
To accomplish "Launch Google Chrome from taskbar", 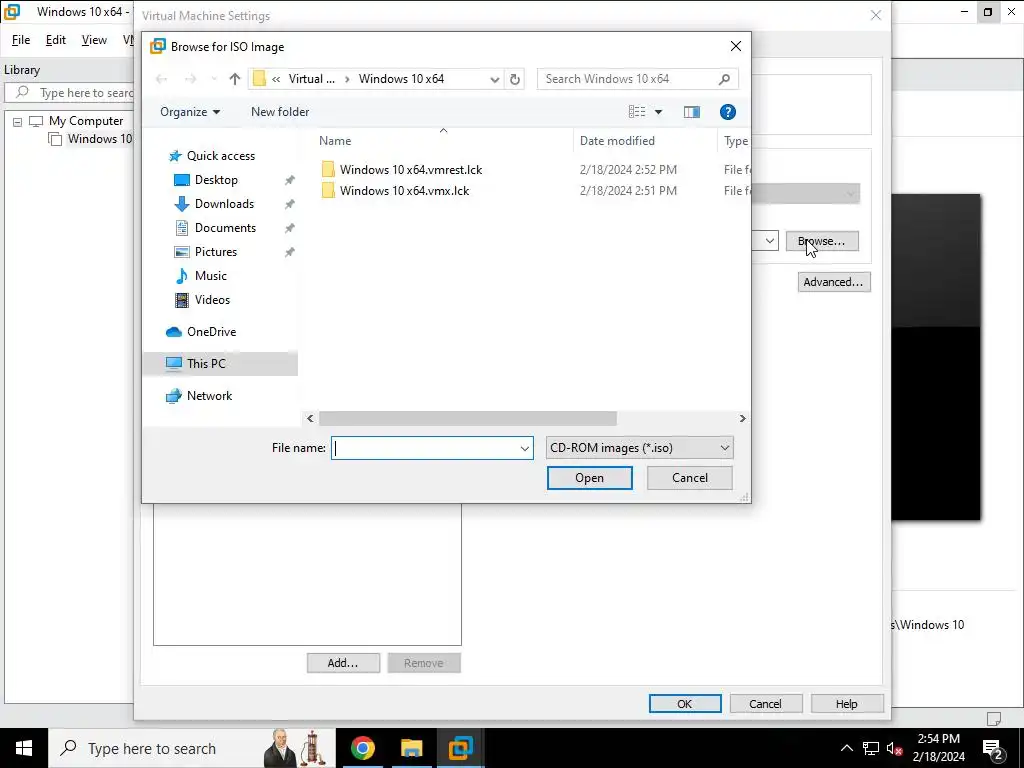I will tap(362, 748).
